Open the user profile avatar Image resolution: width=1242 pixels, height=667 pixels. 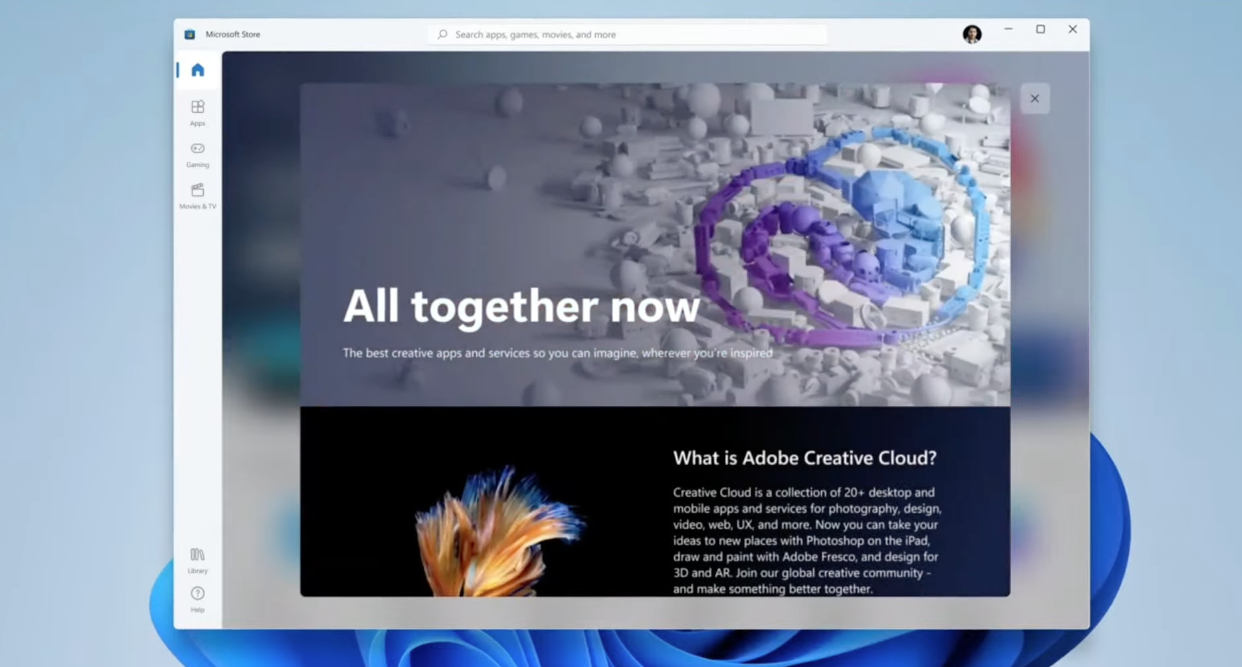(x=972, y=34)
